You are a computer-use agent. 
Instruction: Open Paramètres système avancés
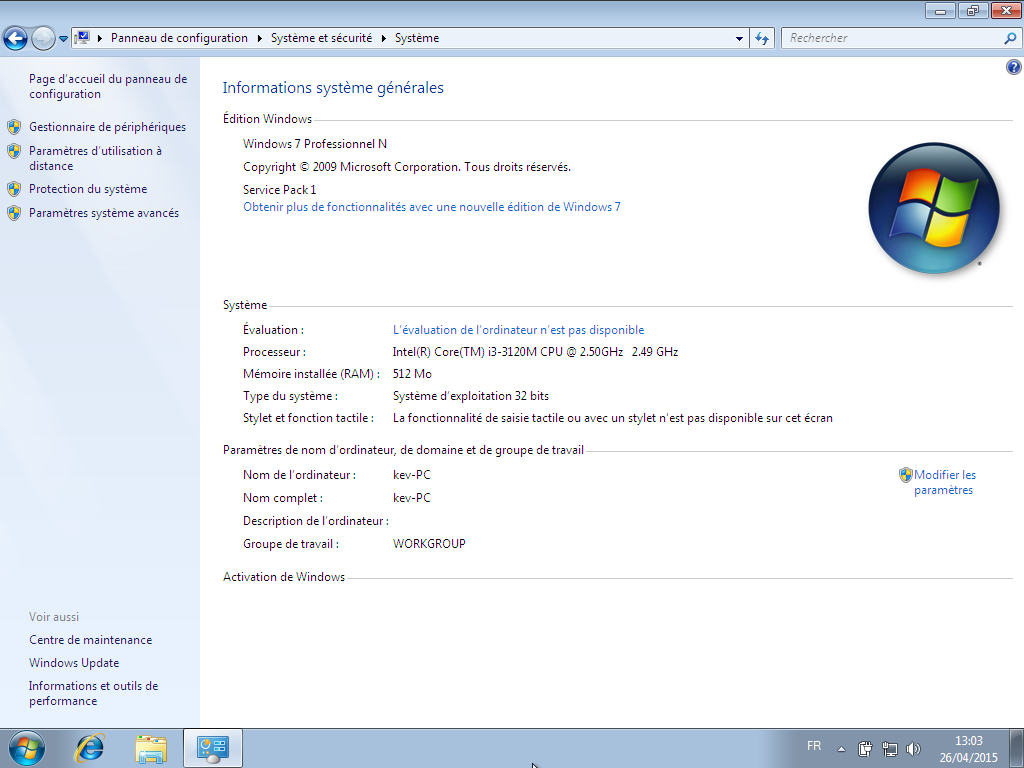click(104, 213)
